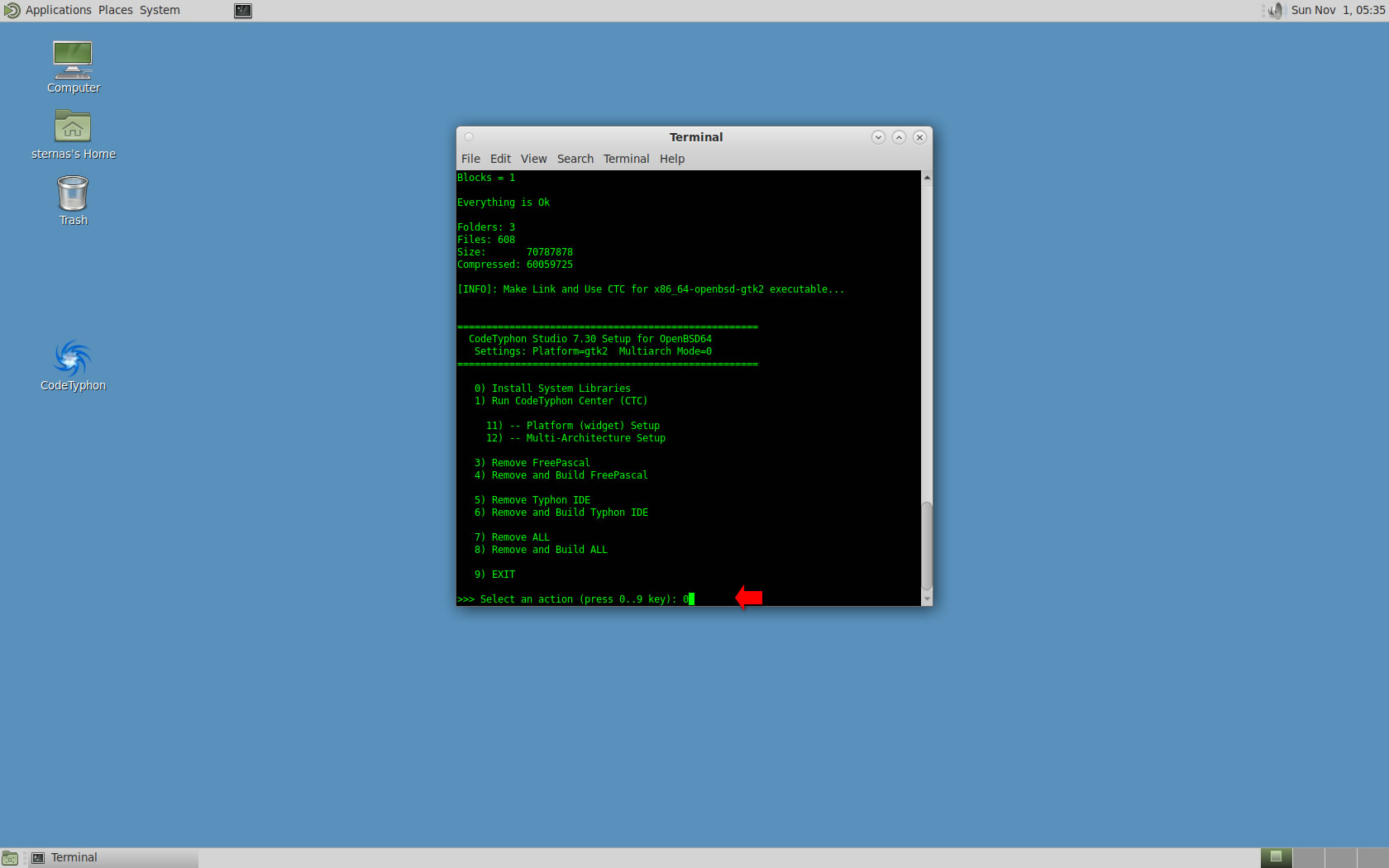This screenshot has height=868, width=1389.
Task: Open the System menu
Action: (160, 10)
